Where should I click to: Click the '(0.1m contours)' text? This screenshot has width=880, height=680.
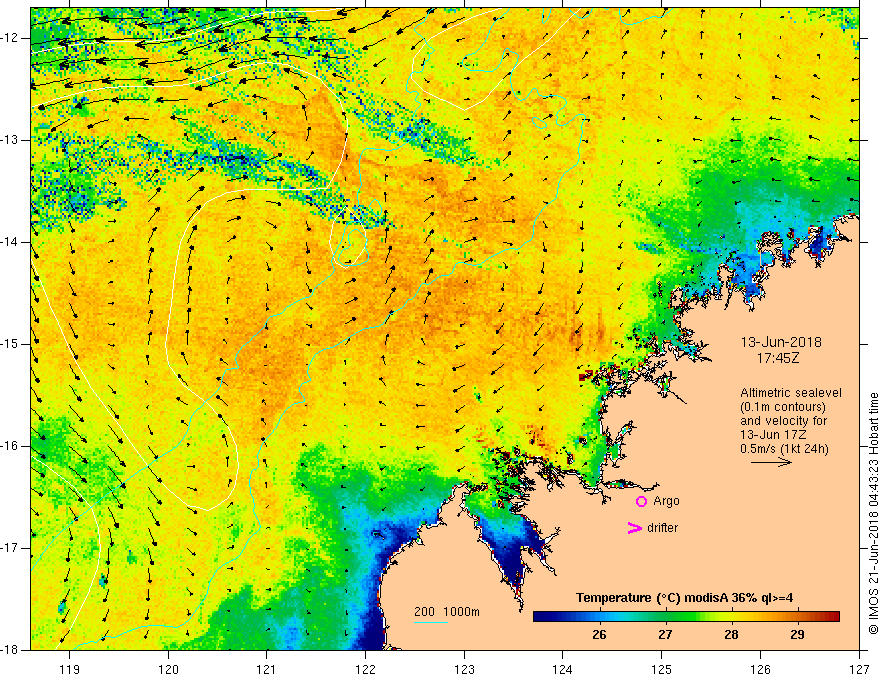[783, 407]
